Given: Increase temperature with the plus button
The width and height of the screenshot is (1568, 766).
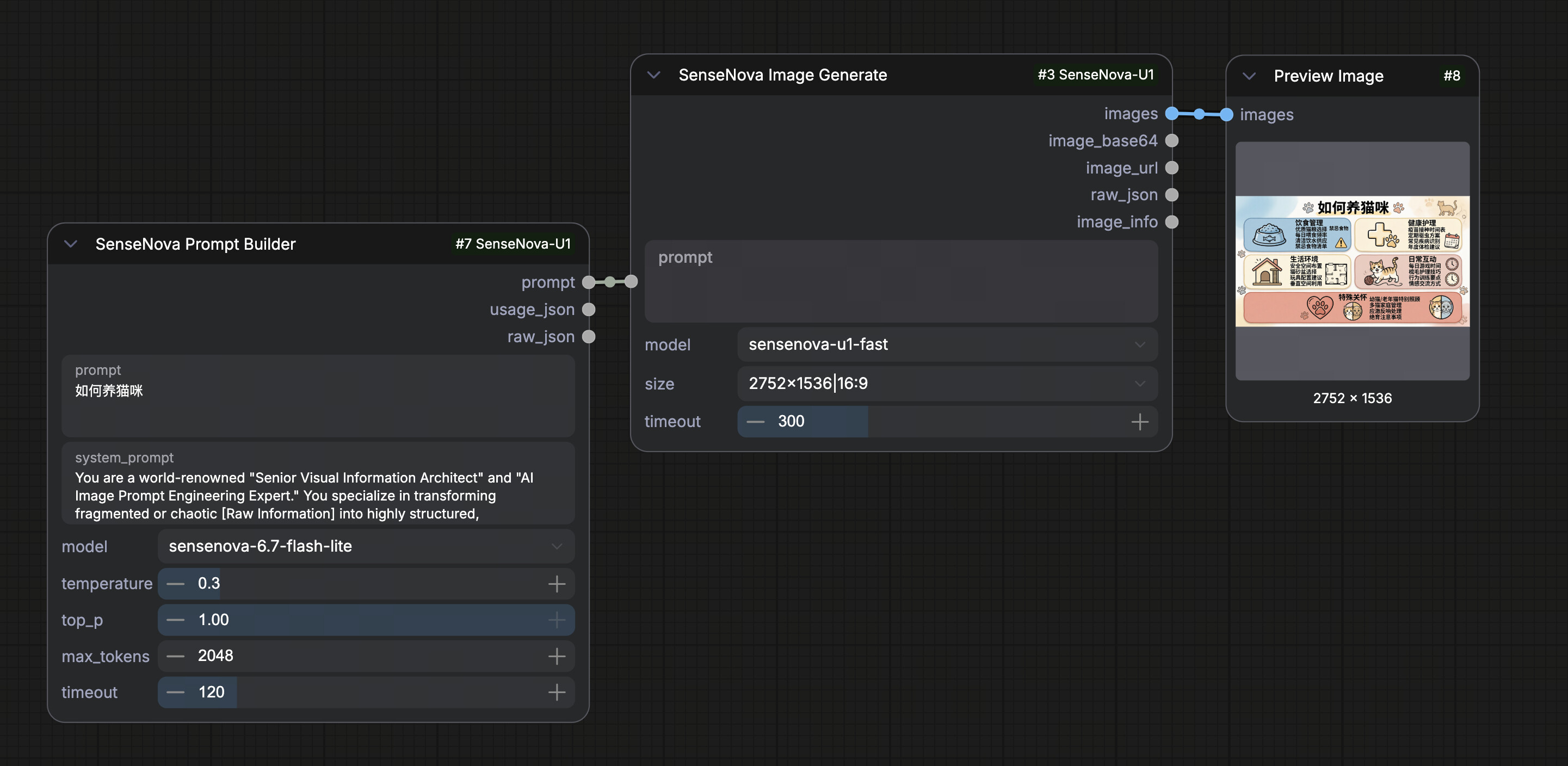Looking at the screenshot, I should pyautogui.click(x=557, y=583).
